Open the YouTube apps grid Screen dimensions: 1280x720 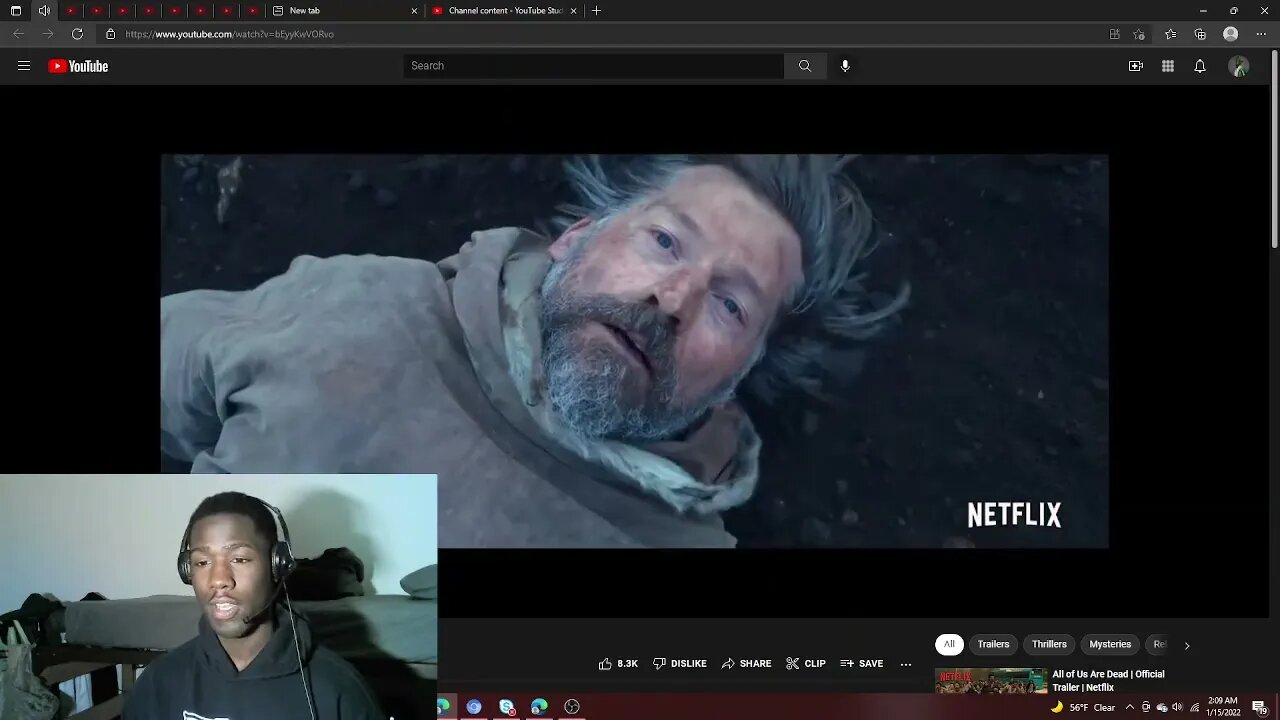click(x=1167, y=66)
